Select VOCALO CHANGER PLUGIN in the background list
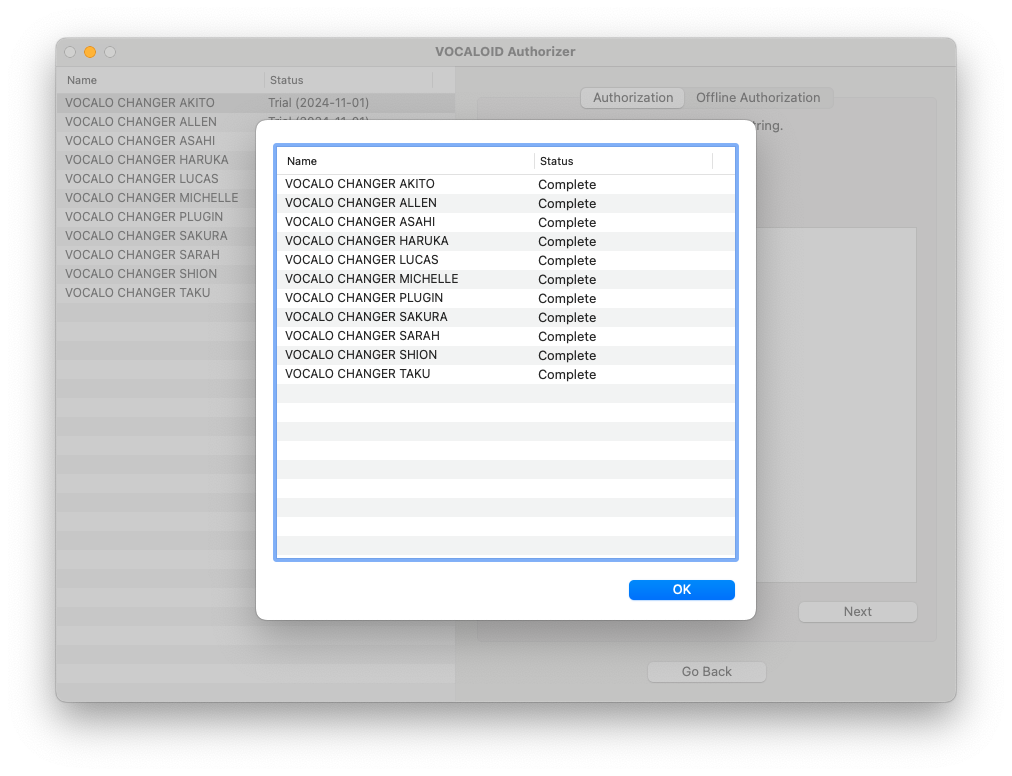 [144, 216]
